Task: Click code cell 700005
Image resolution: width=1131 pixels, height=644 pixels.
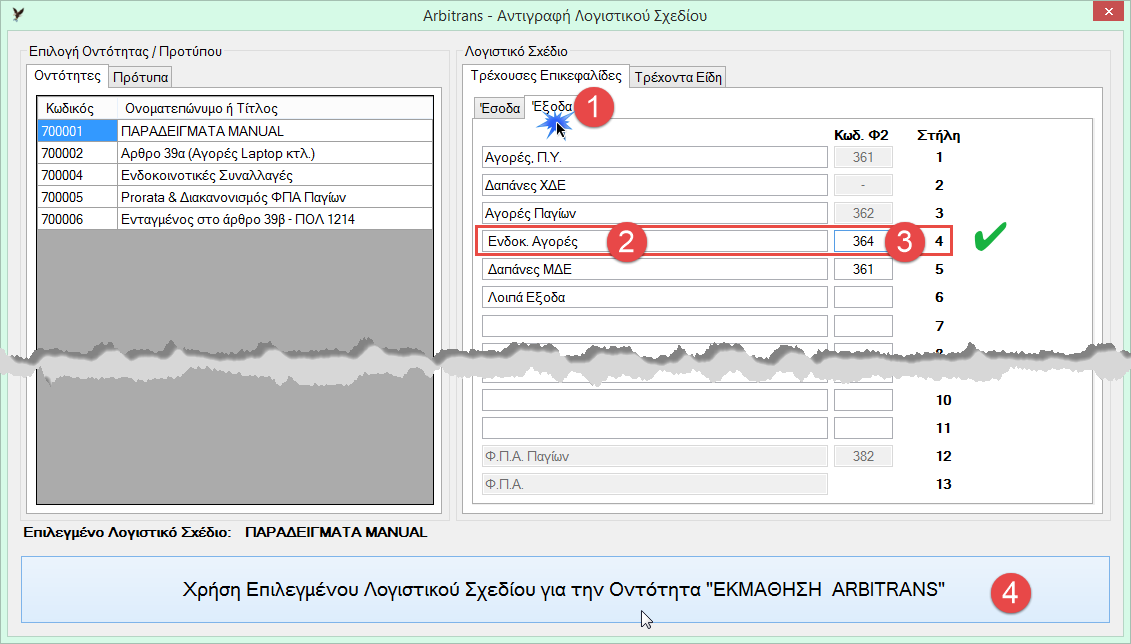Action: [77, 198]
